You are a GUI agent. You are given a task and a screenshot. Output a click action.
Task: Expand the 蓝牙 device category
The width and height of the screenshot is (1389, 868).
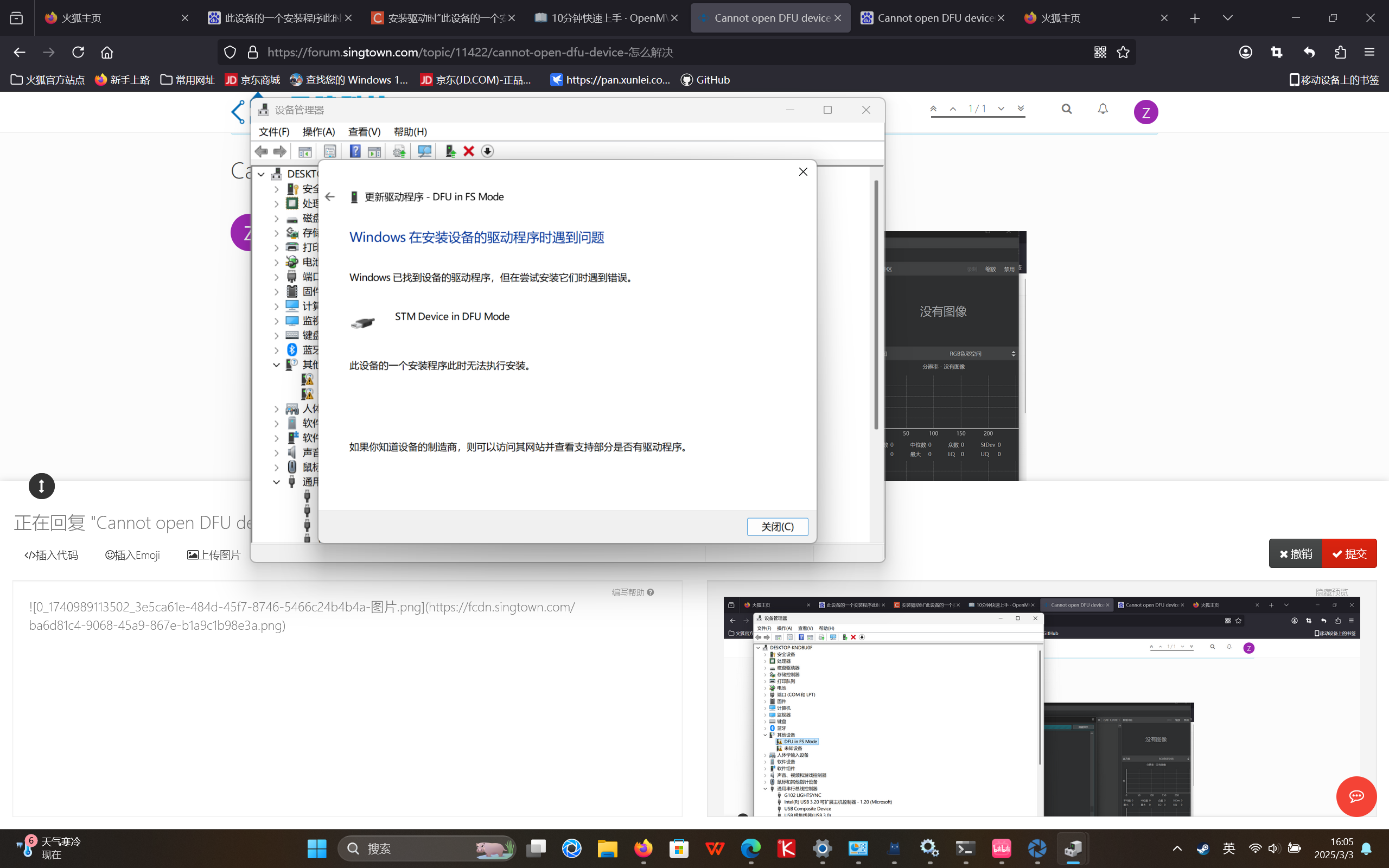tap(276, 349)
